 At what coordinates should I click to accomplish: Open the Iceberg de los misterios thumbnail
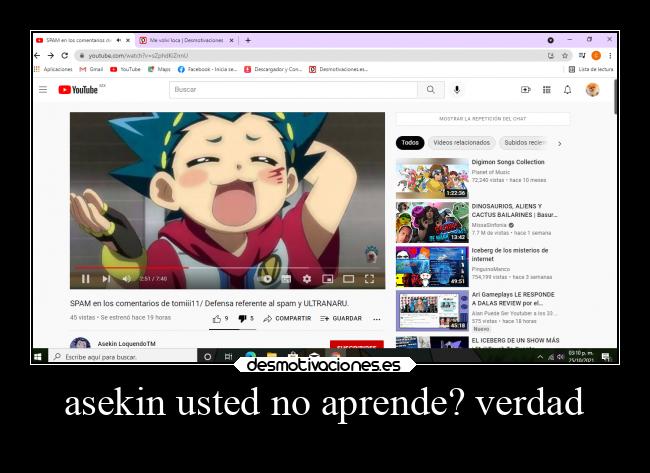[432, 267]
